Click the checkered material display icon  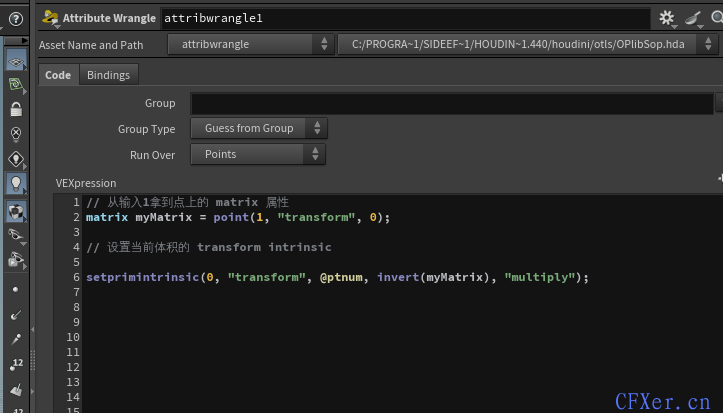click(x=16, y=211)
